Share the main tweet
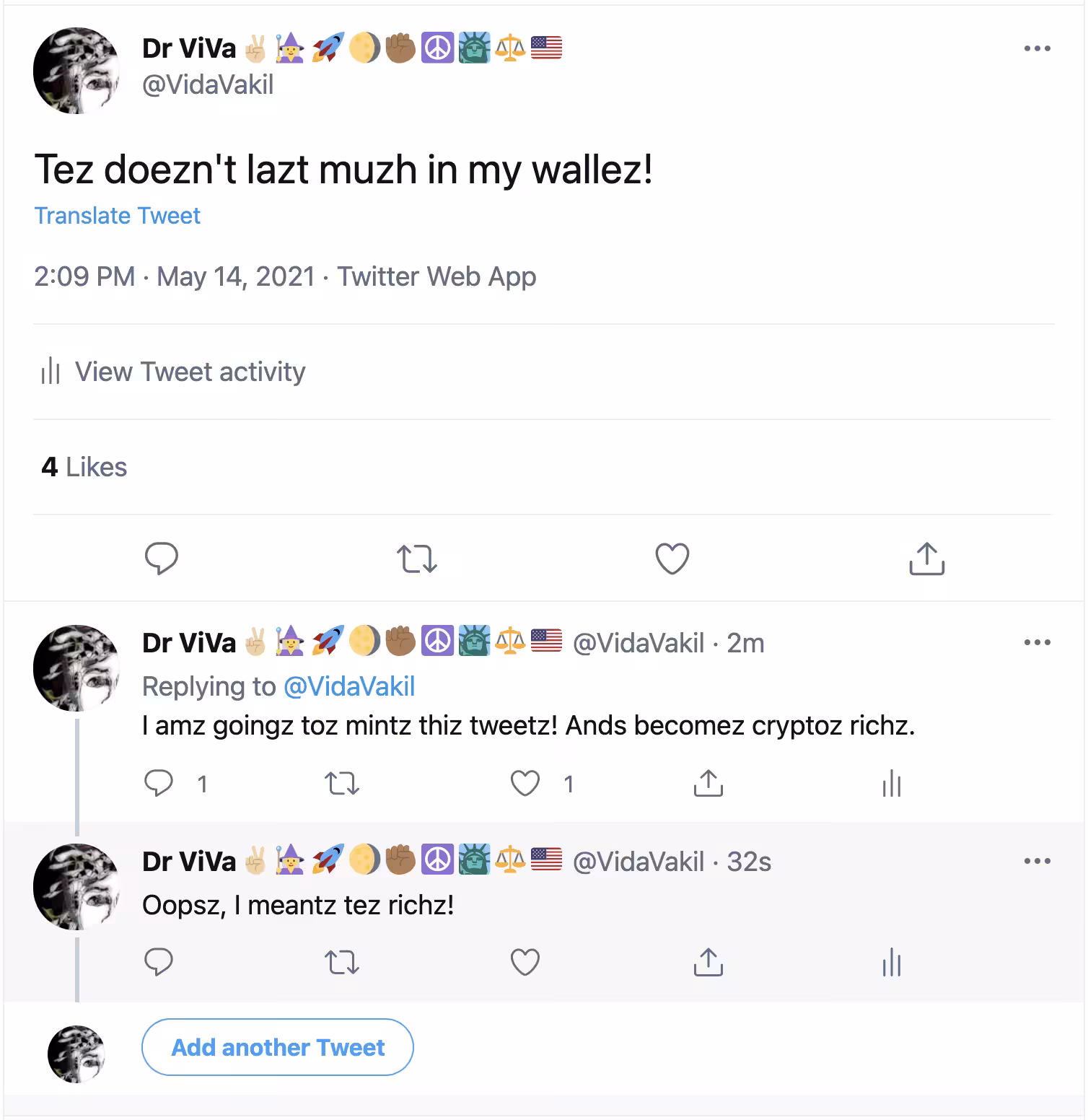This screenshot has height=1120, width=1088. [927, 558]
